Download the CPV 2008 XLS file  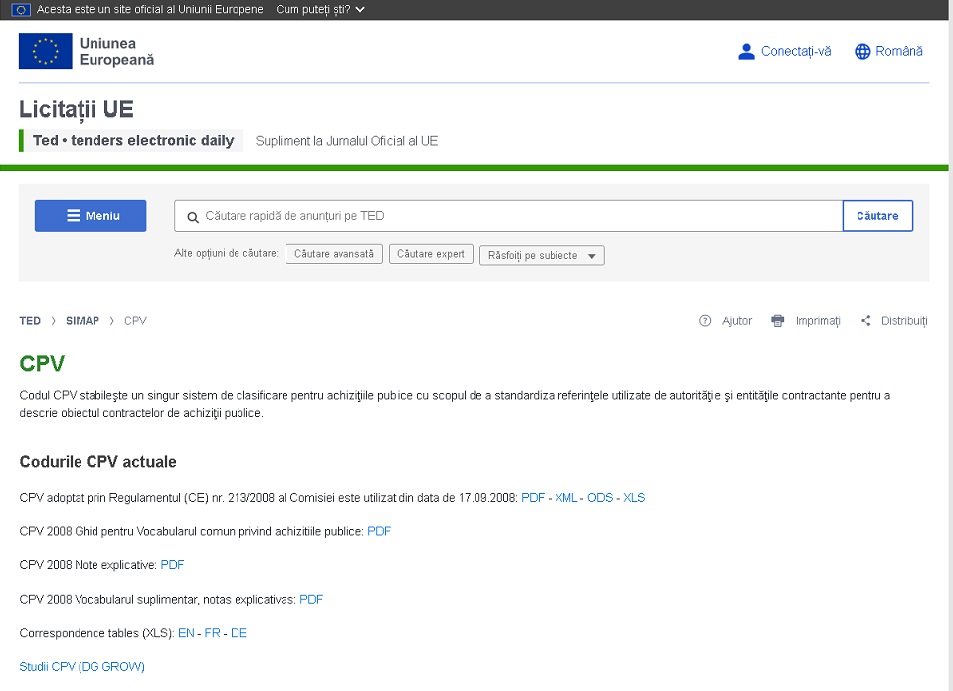pyautogui.click(x=634, y=498)
